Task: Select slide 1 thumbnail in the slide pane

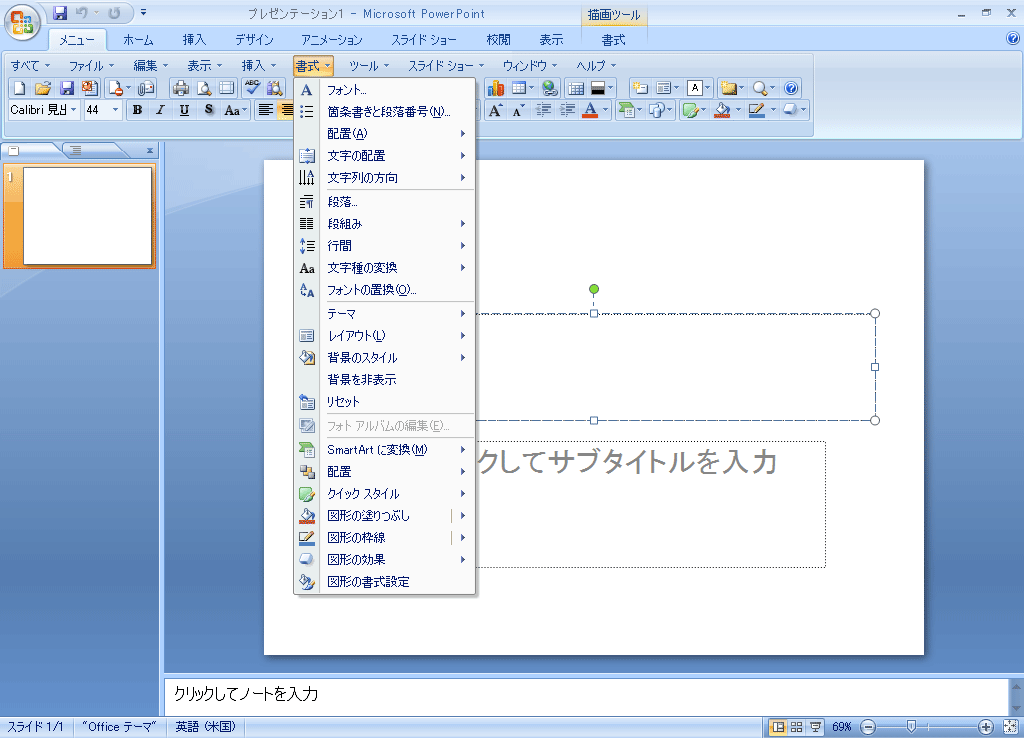Action: pyautogui.click(x=88, y=216)
